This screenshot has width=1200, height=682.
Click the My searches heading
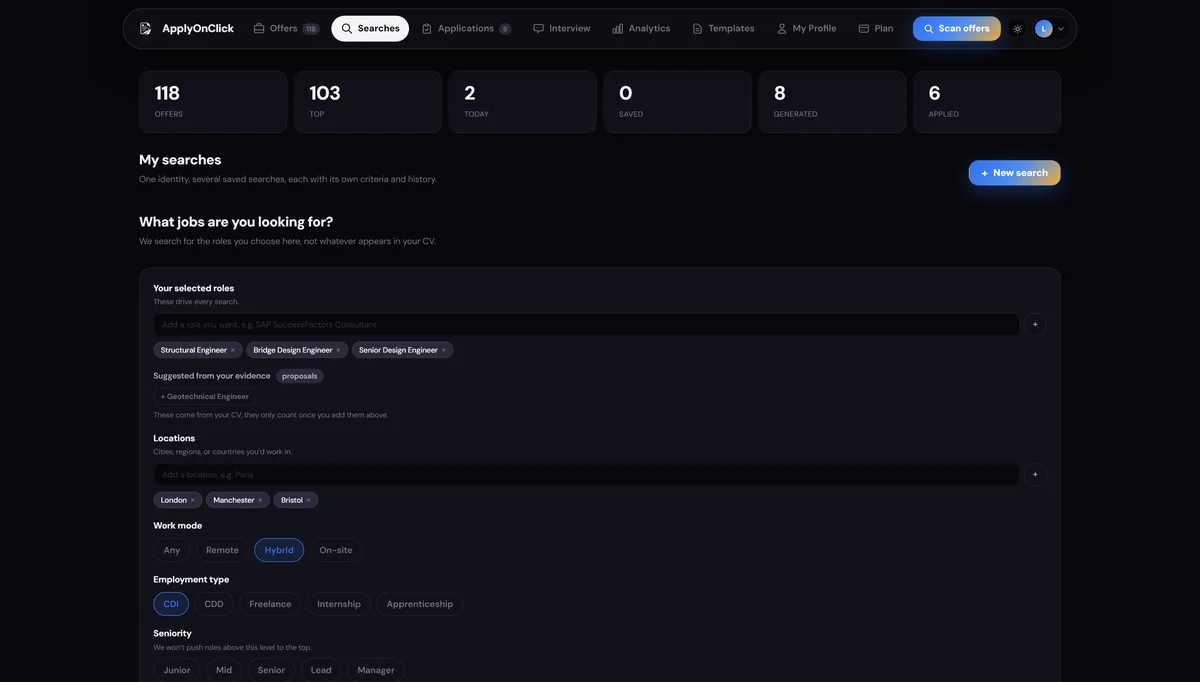pos(180,160)
